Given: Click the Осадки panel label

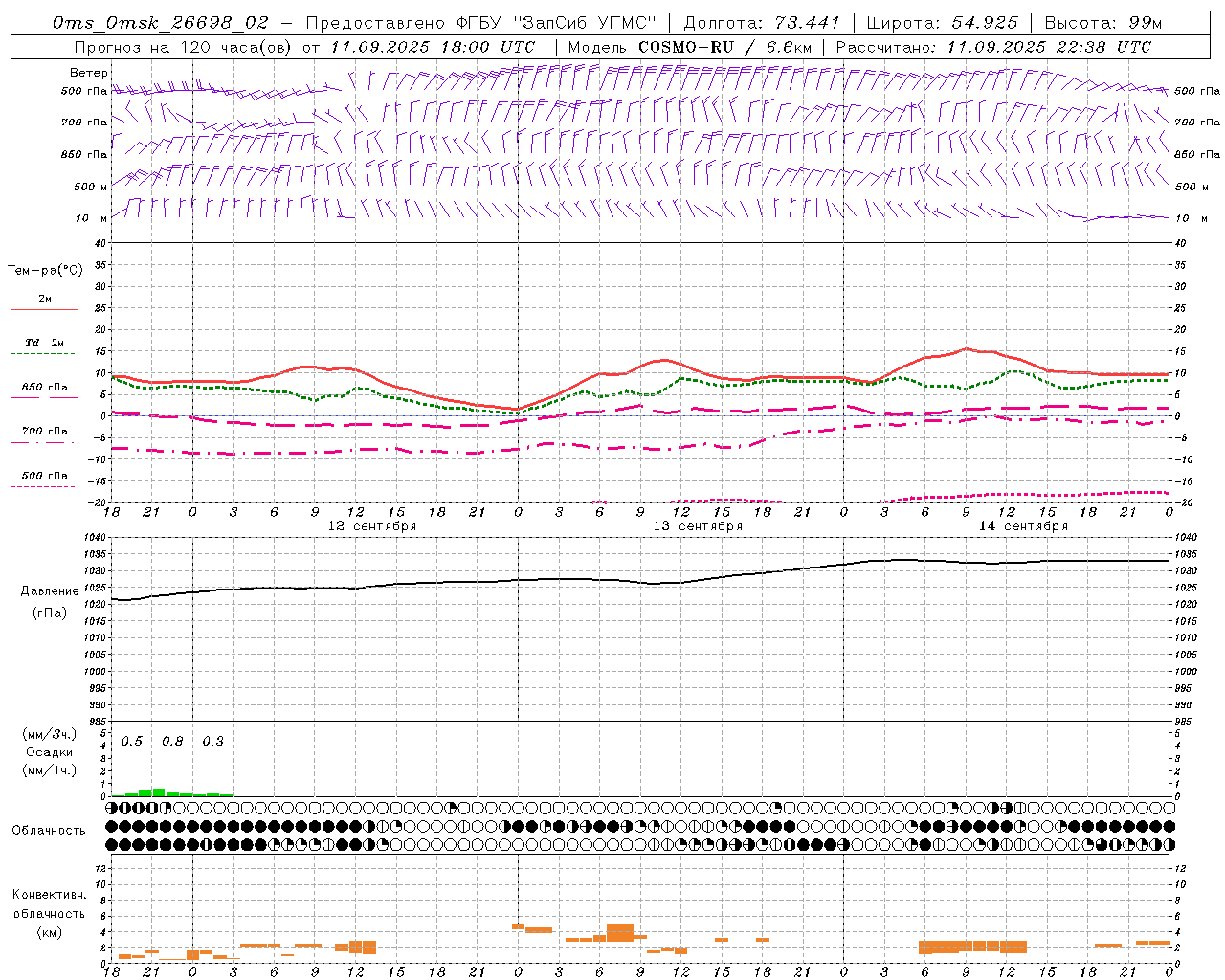Looking at the screenshot, I should (50, 752).
